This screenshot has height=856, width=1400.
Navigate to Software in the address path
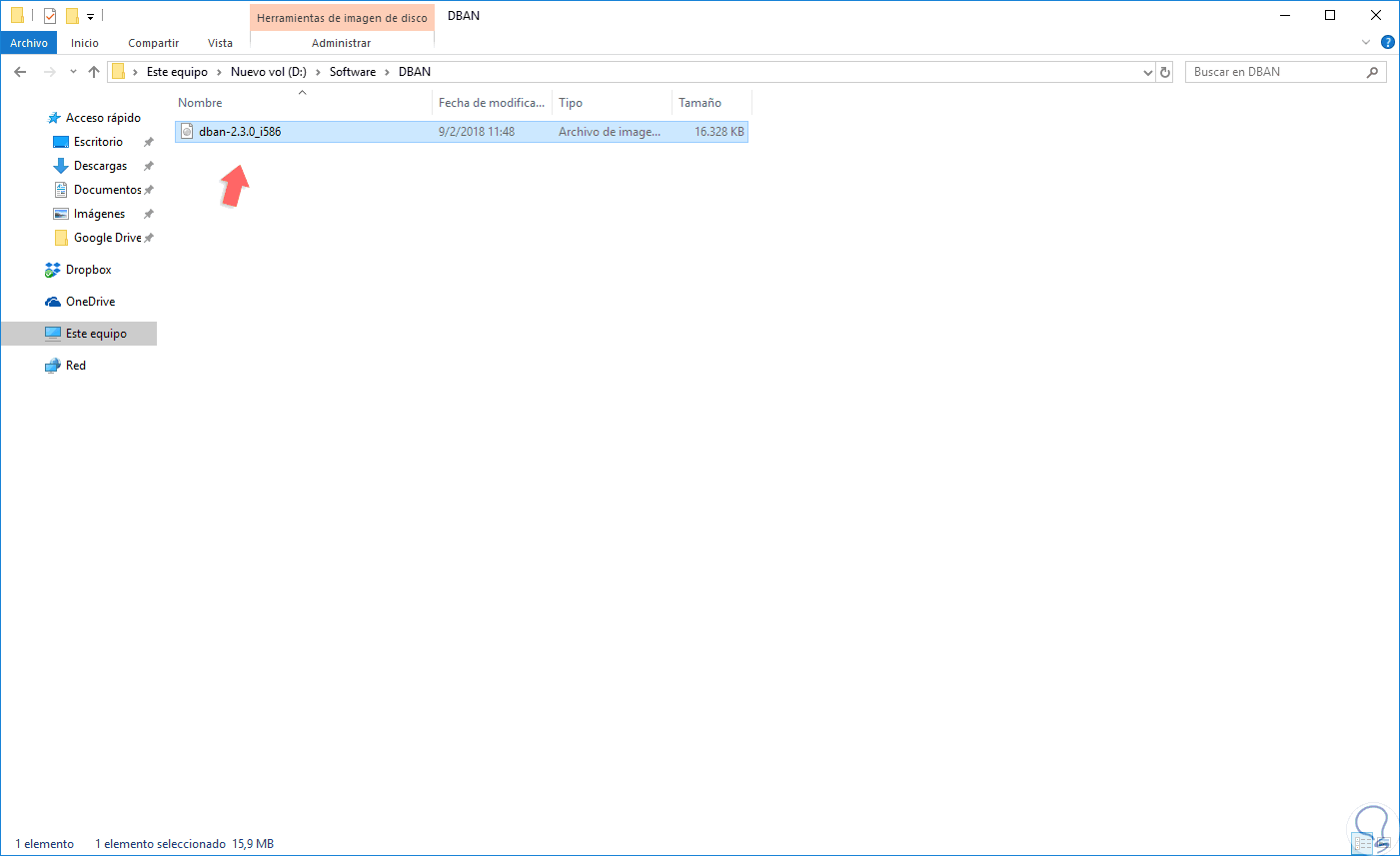click(353, 72)
